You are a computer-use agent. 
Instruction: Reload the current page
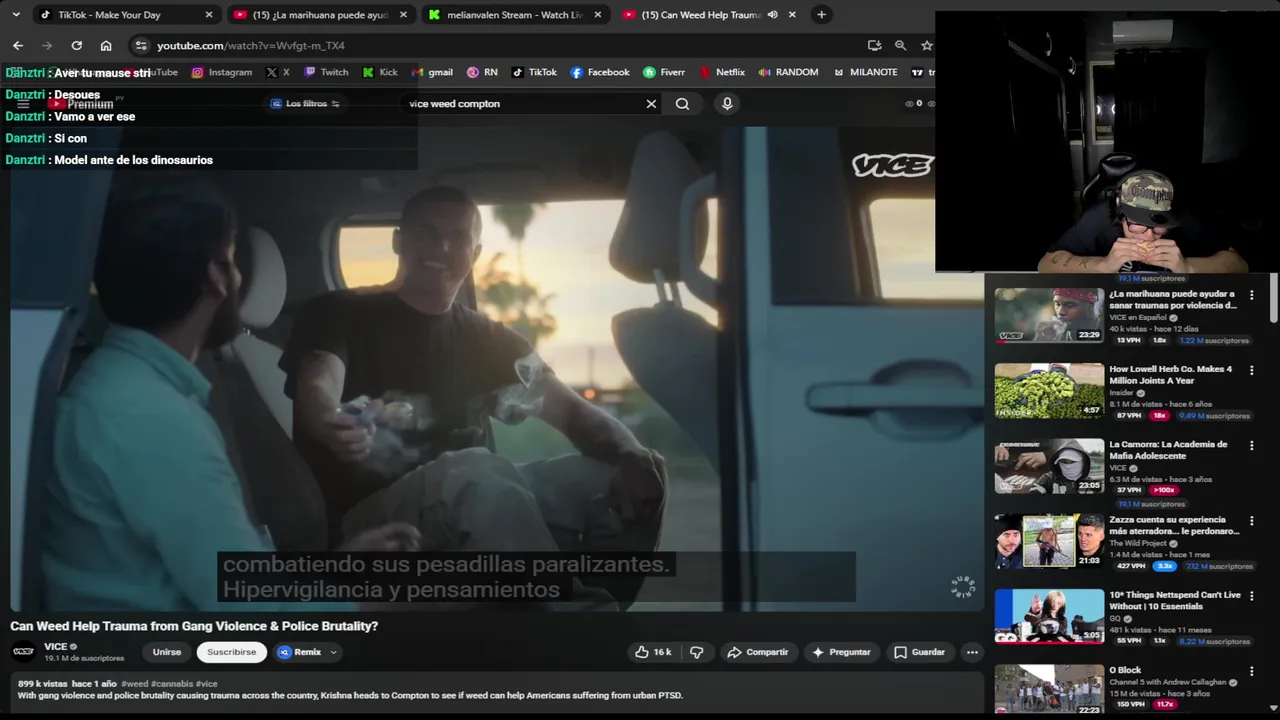[x=76, y=45]
